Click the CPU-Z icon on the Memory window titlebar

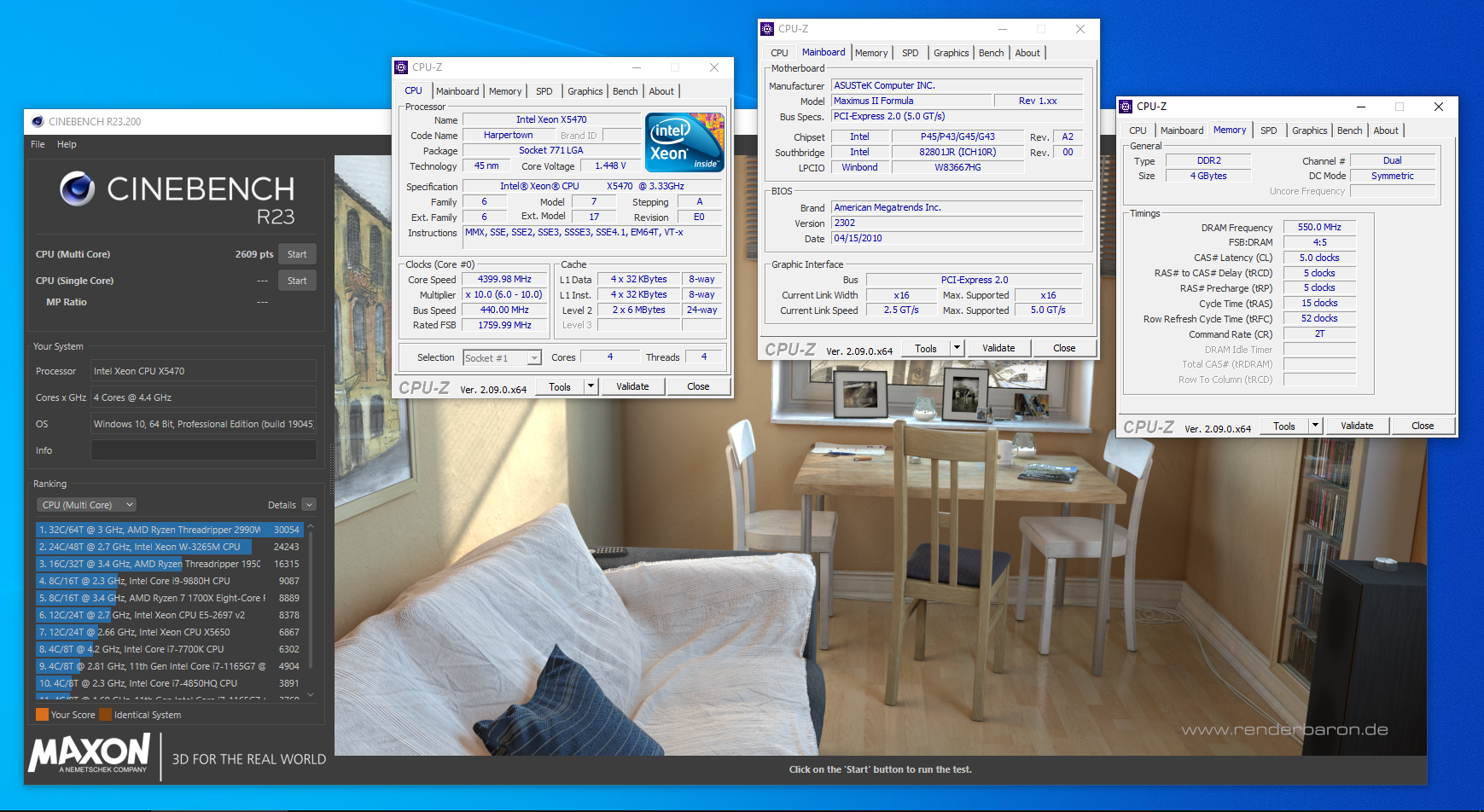pyautogui.click(x=1126, y=106)
